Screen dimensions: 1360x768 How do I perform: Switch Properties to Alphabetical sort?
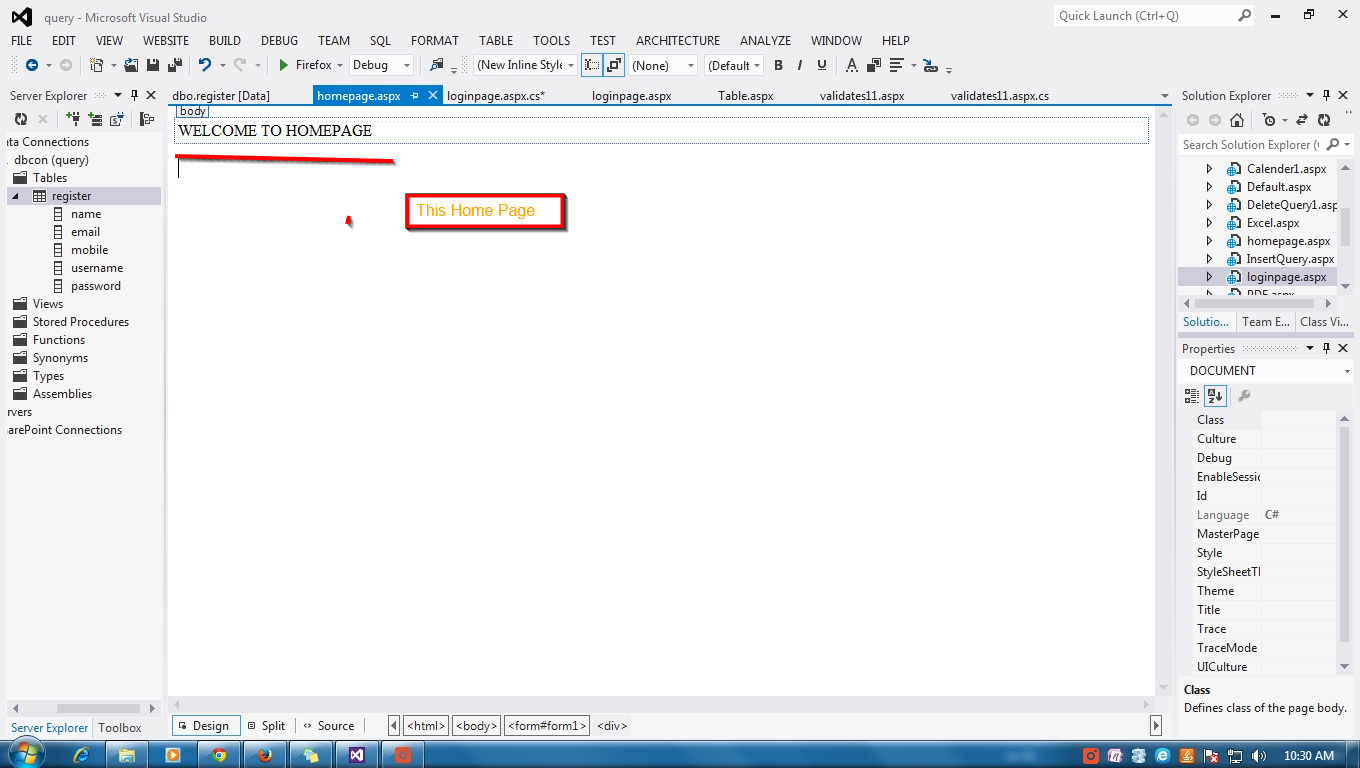[x=1215, y=396]
